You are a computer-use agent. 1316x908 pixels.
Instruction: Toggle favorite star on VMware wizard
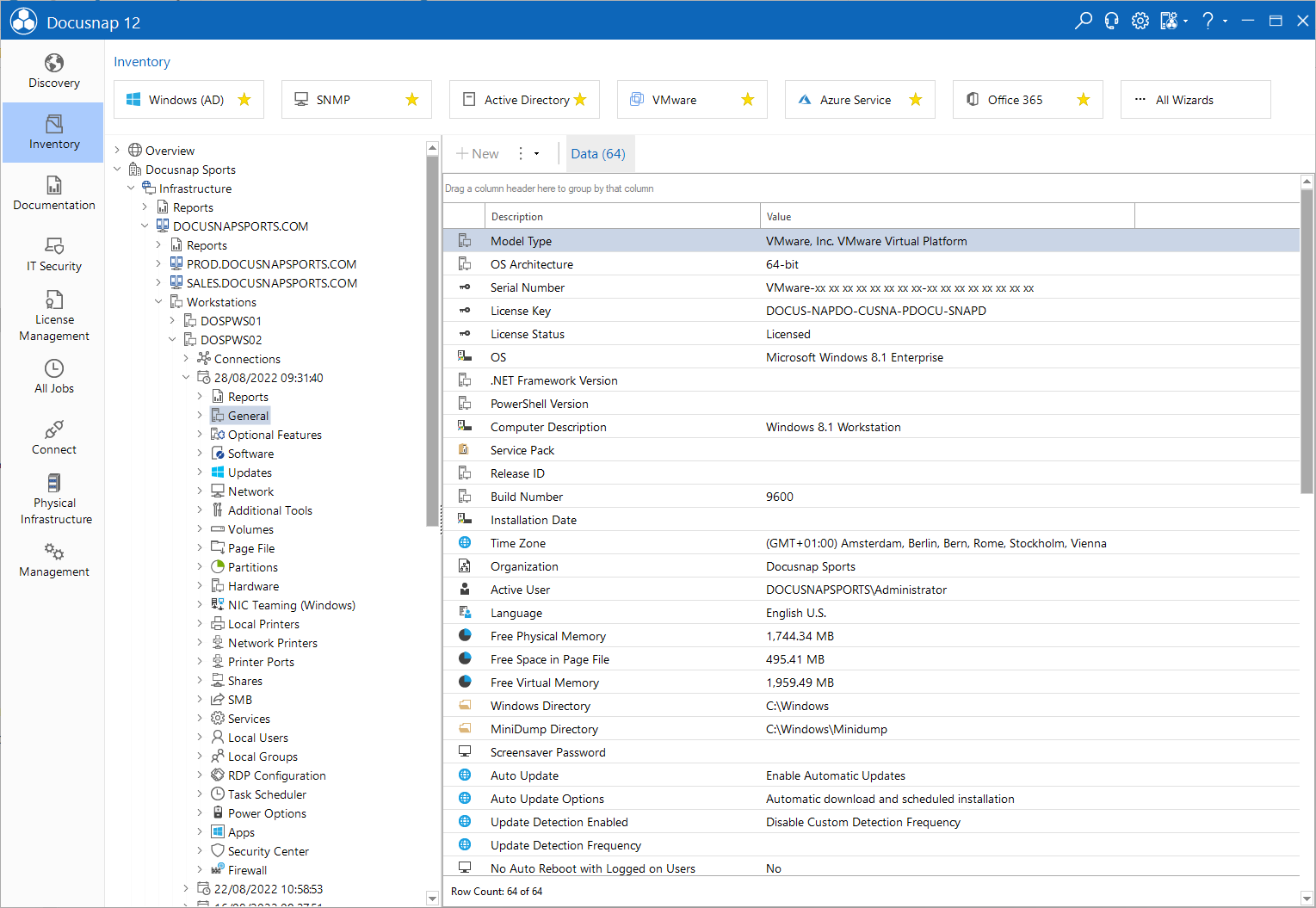pyautogui.click(x=748, y=100)
